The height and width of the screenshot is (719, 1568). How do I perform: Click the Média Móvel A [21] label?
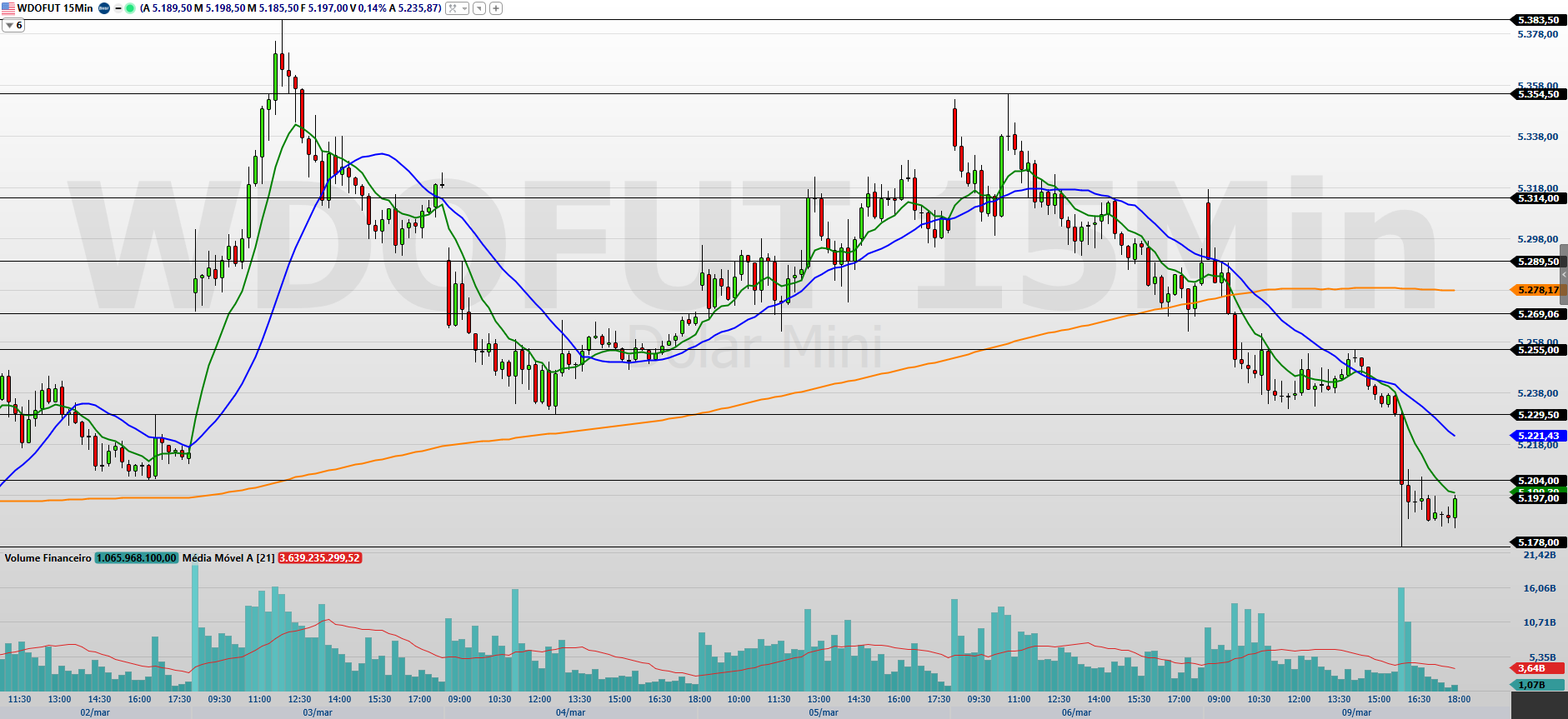pyautogui.click(x=228, y=558)
